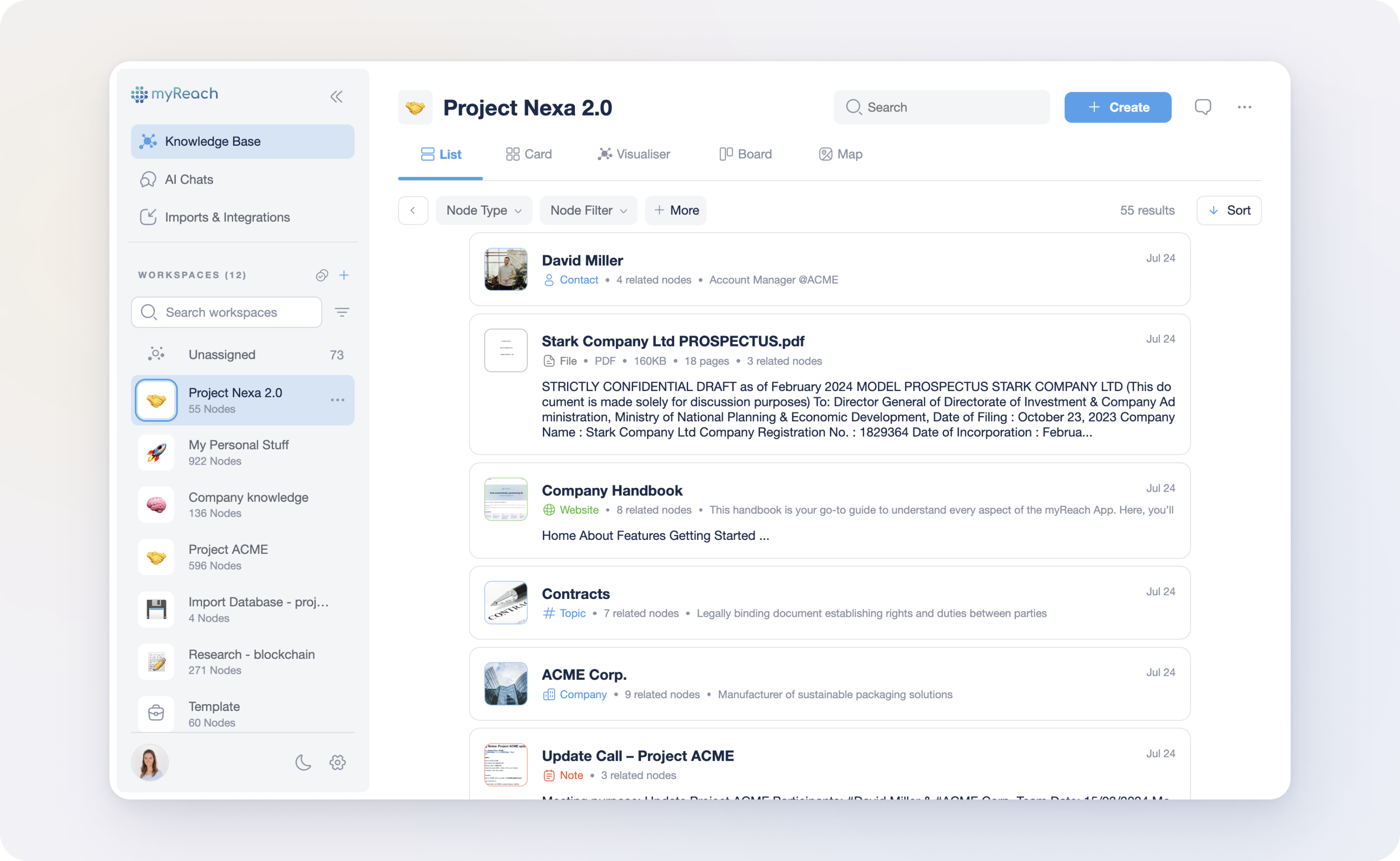Screen dimensions: 1400x861
Task: Open the chat bubble icon in the header
Action: click(x=1204, y=107)
